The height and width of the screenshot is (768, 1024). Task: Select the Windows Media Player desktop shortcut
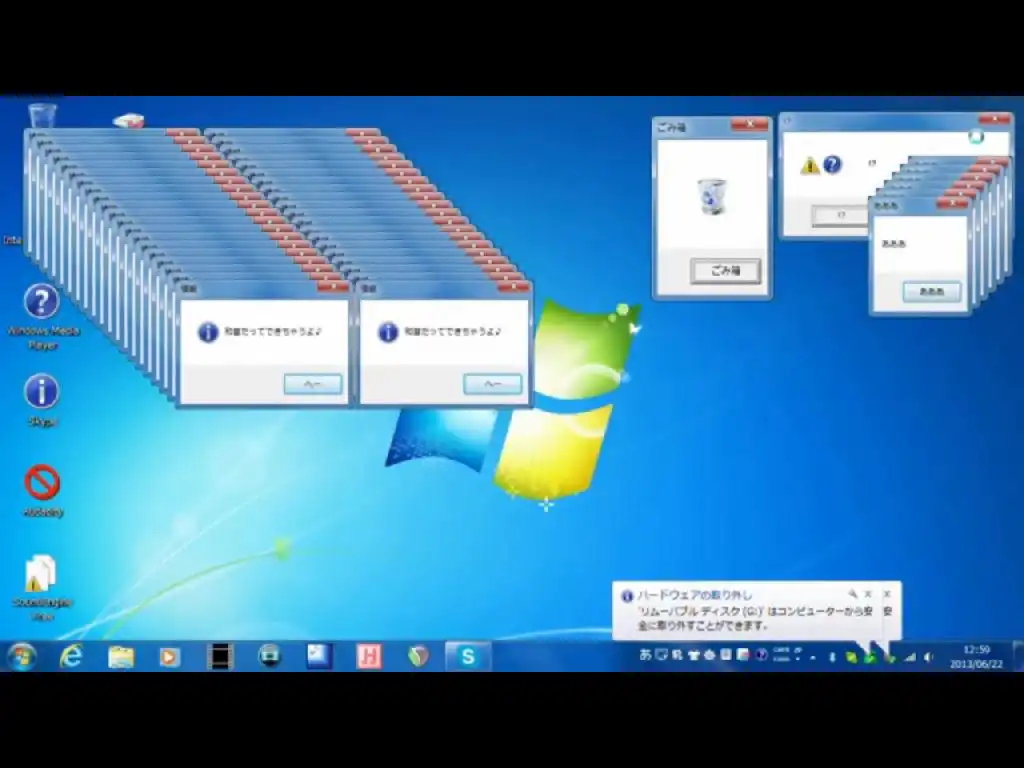pyautogui.click(x=42, y=317)
